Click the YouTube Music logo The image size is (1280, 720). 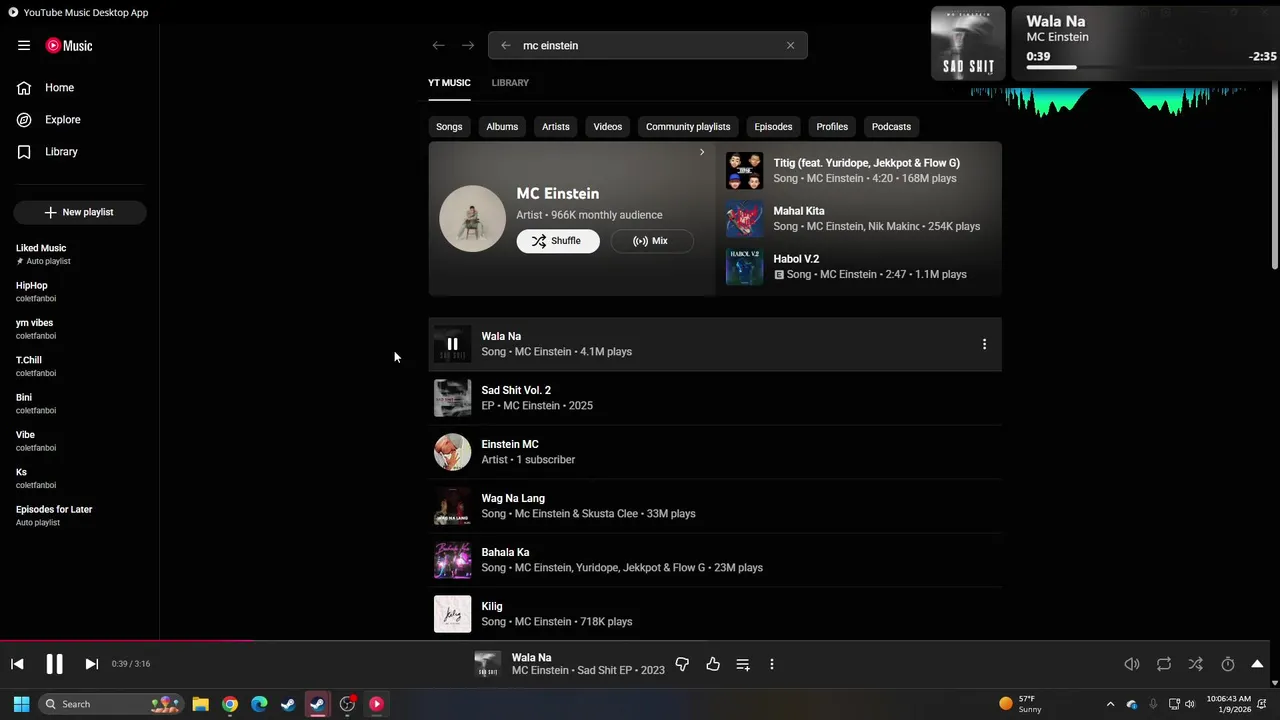pyautogui.click(x=69, y=45)
